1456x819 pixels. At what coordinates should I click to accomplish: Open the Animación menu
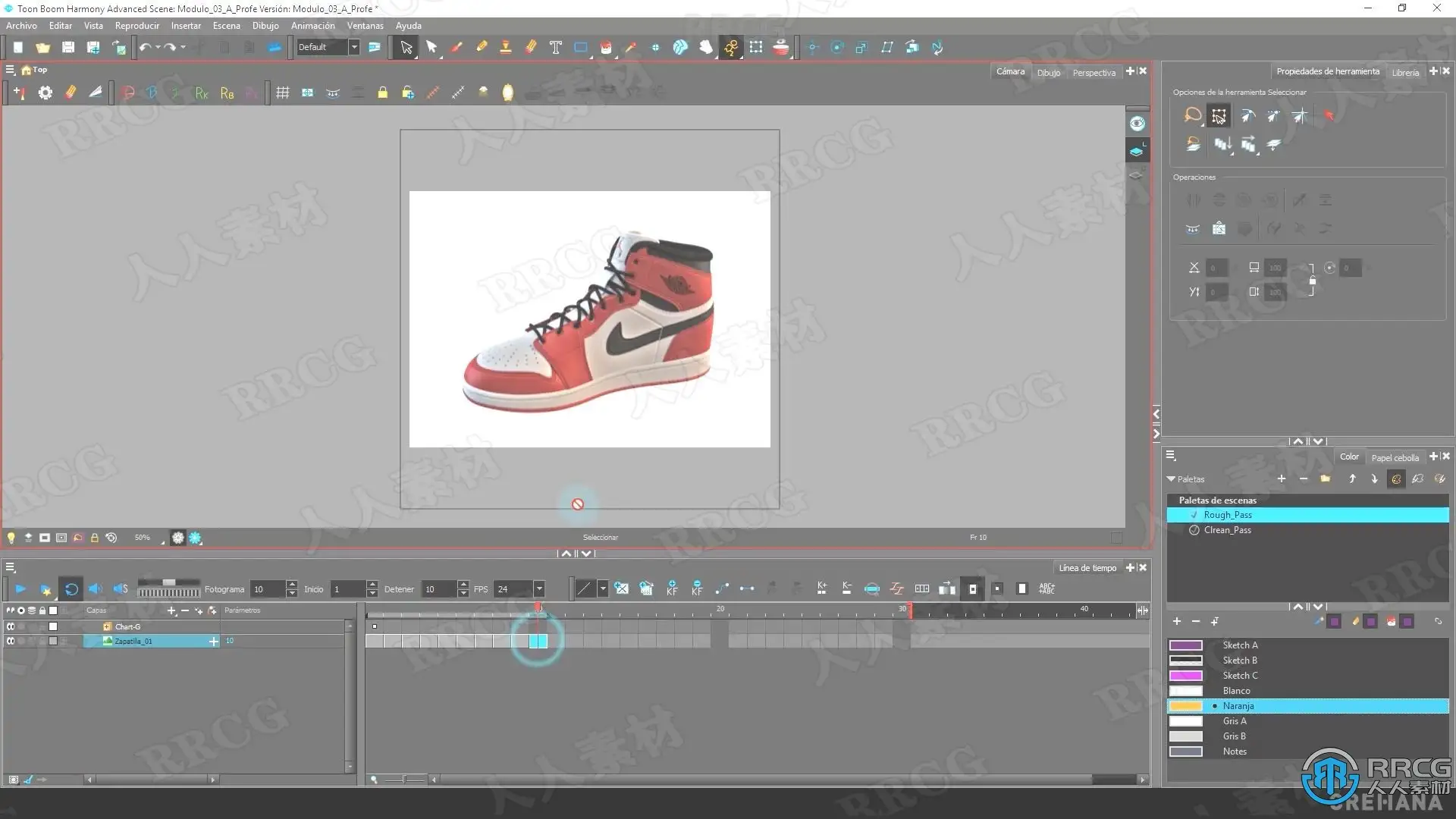coord(312,26)
